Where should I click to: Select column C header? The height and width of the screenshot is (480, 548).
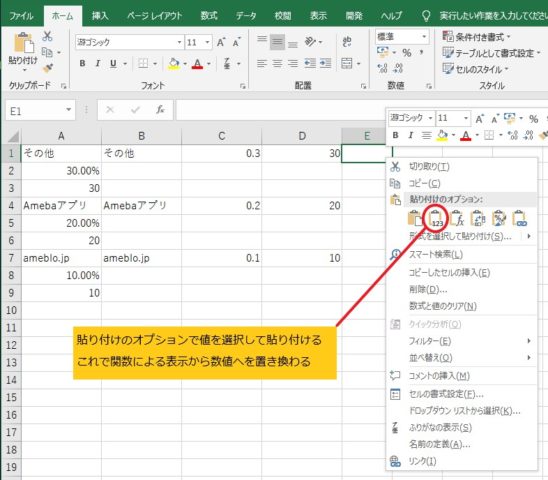click(x=222, y=136)
